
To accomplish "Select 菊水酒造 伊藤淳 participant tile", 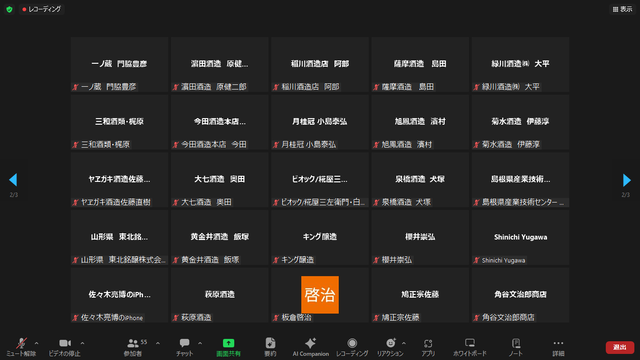I will [x=520, y=122].
